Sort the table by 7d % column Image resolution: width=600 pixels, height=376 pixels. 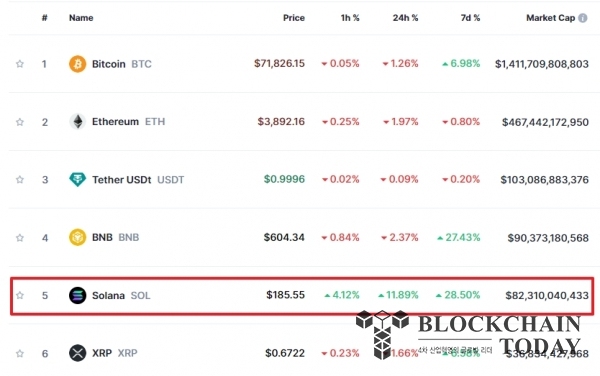[470, 18]
